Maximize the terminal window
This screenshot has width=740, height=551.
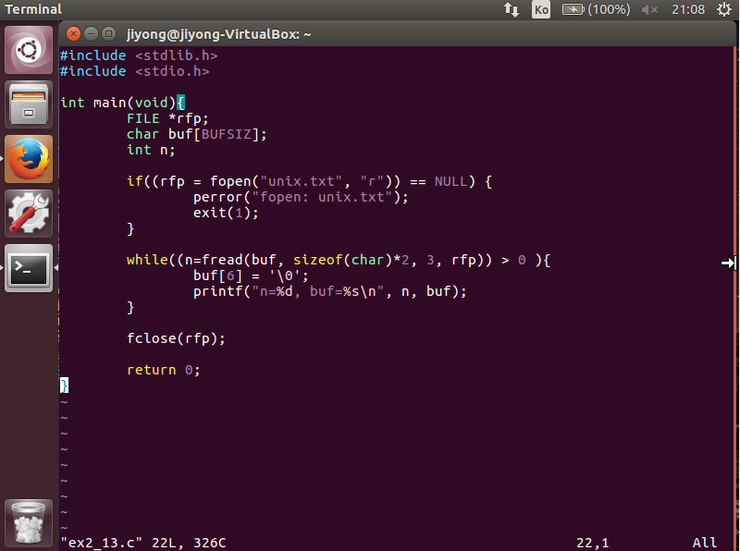[109, 34]
